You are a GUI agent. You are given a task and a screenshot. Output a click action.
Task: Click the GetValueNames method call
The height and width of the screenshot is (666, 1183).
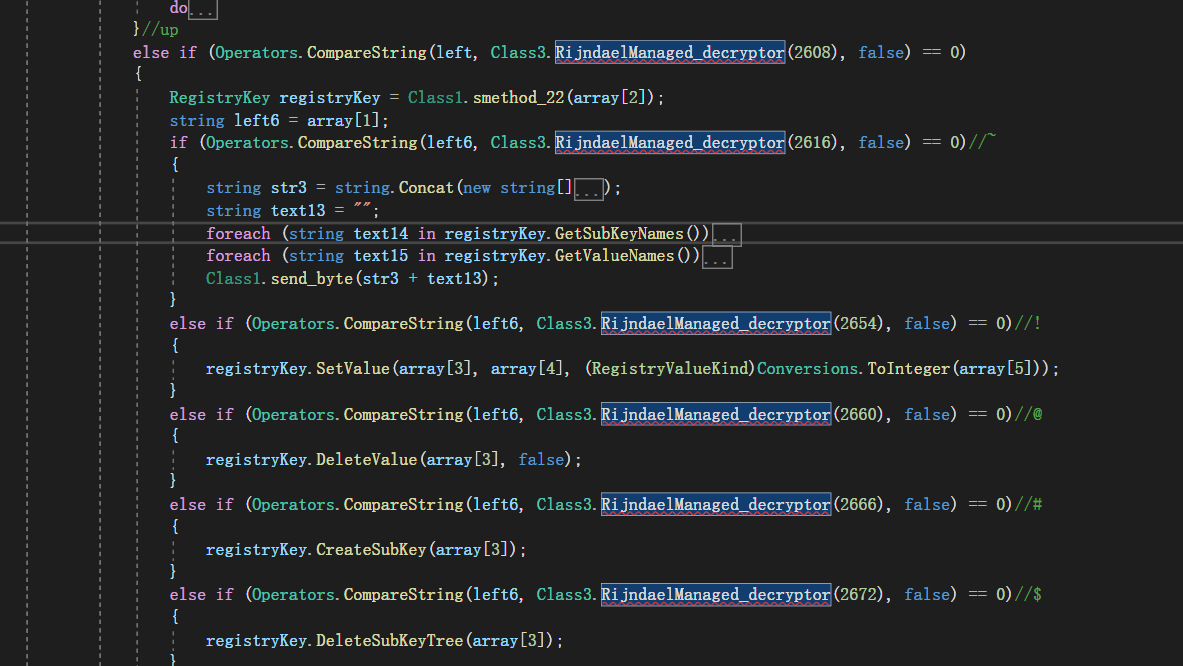[x=614, y=256]
